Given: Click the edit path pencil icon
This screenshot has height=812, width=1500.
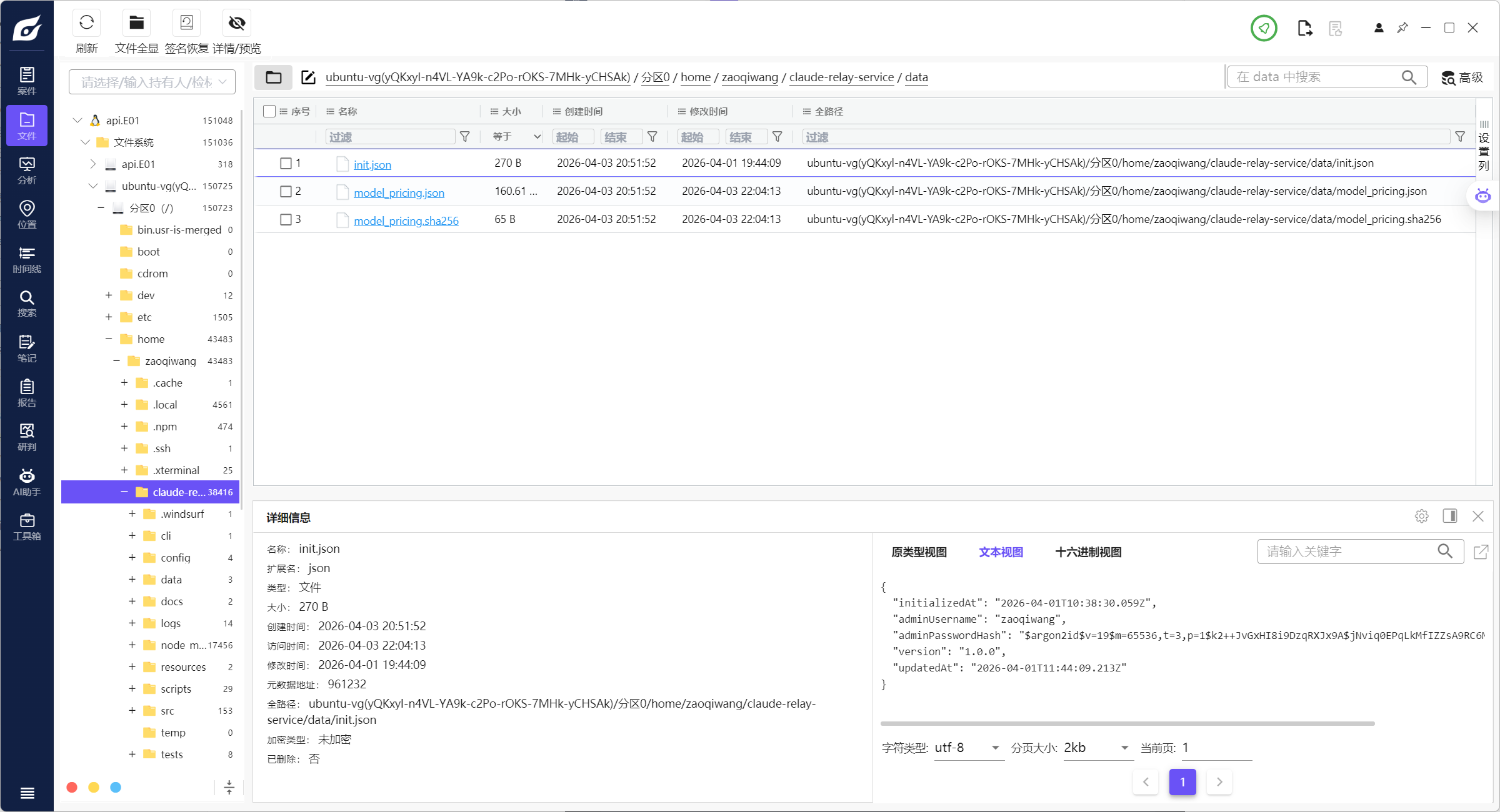Looking at the screenshot, I should point(308,77).
